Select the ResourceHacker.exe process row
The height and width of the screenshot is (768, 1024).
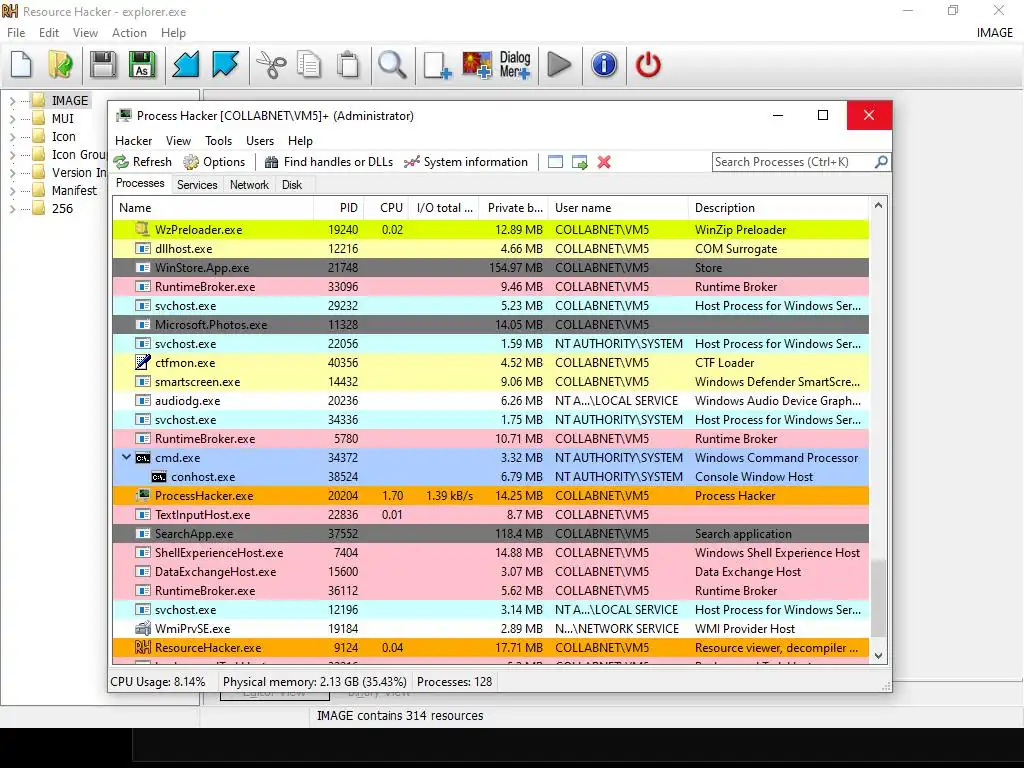tap(490, 648)
